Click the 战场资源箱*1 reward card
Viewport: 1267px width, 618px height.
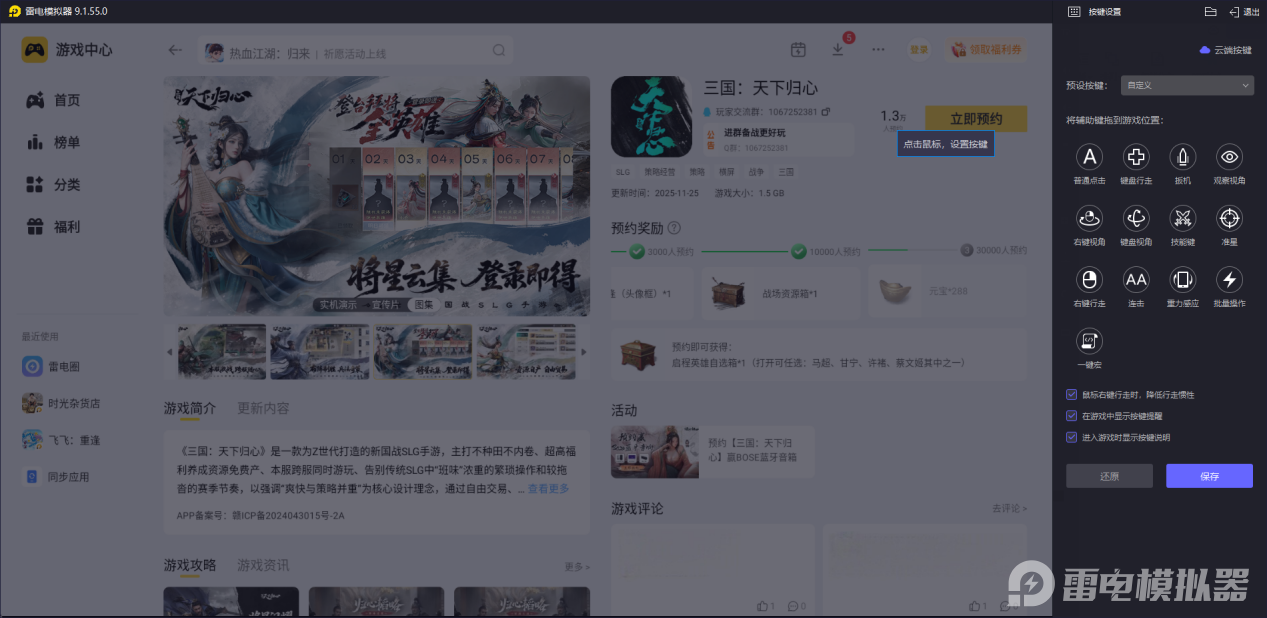coord(780,293)
